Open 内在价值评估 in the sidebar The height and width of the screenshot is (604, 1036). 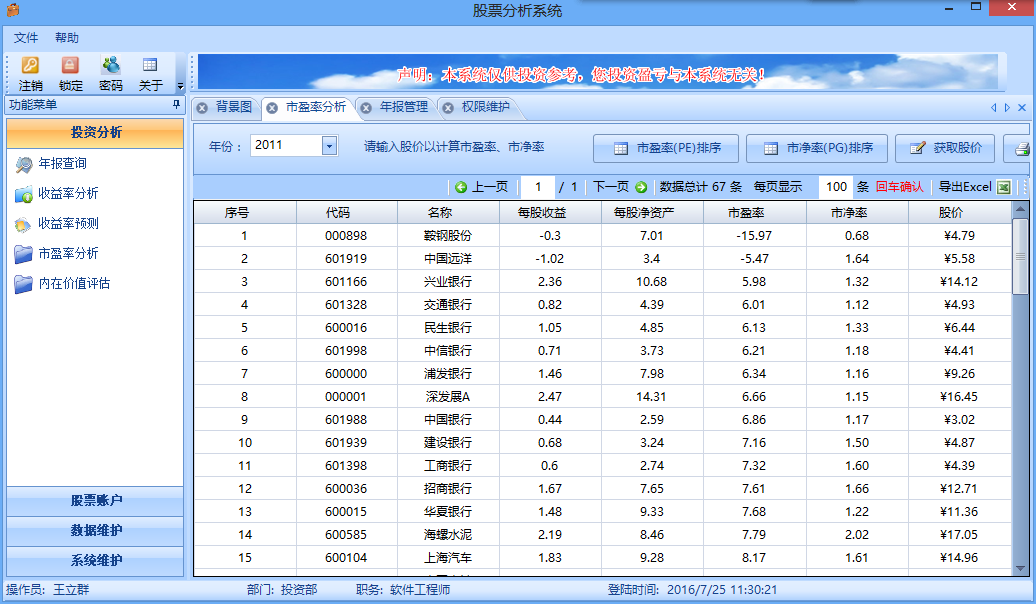pyautogui.click(x=74, y=283)
